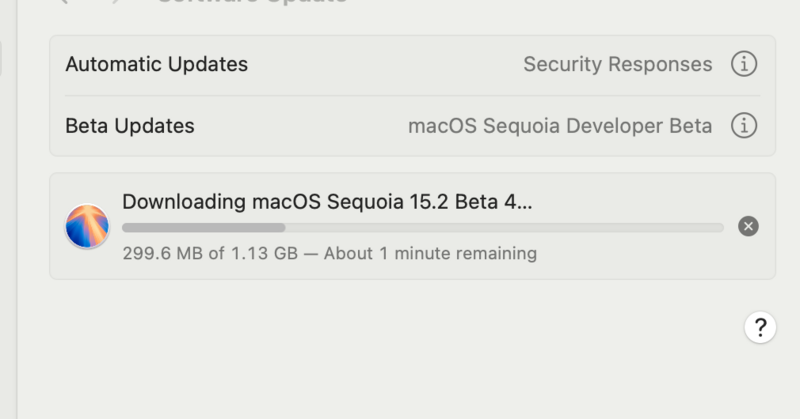Screen dimensions: 800x419
Task: Click the Downloading macOS Sequoia 15.2 title
Action: (327, 201)
